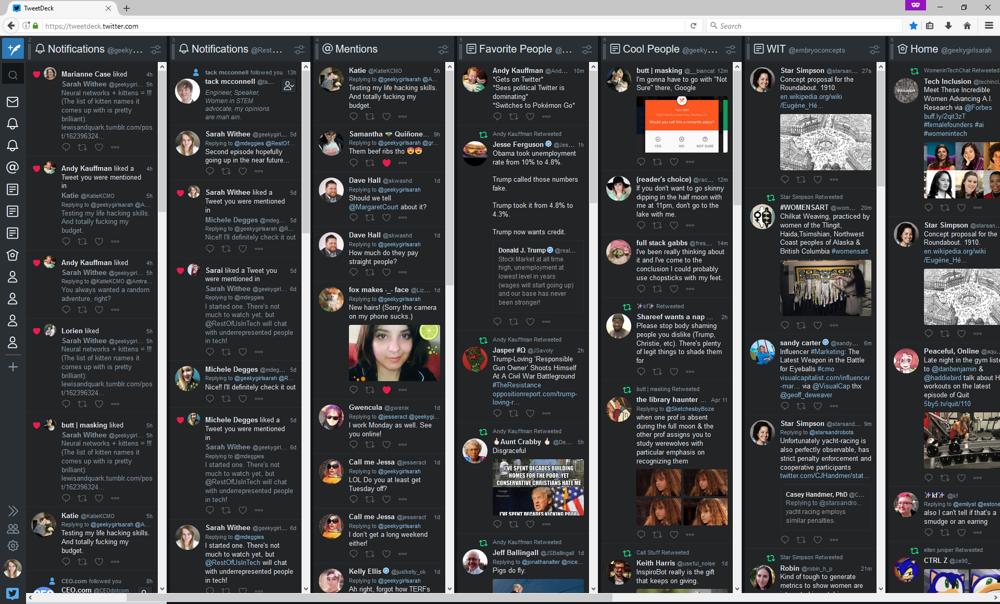Click the Favorite People column header
The height and width of the screenshot is (604, 1000).
pos(515,49)
